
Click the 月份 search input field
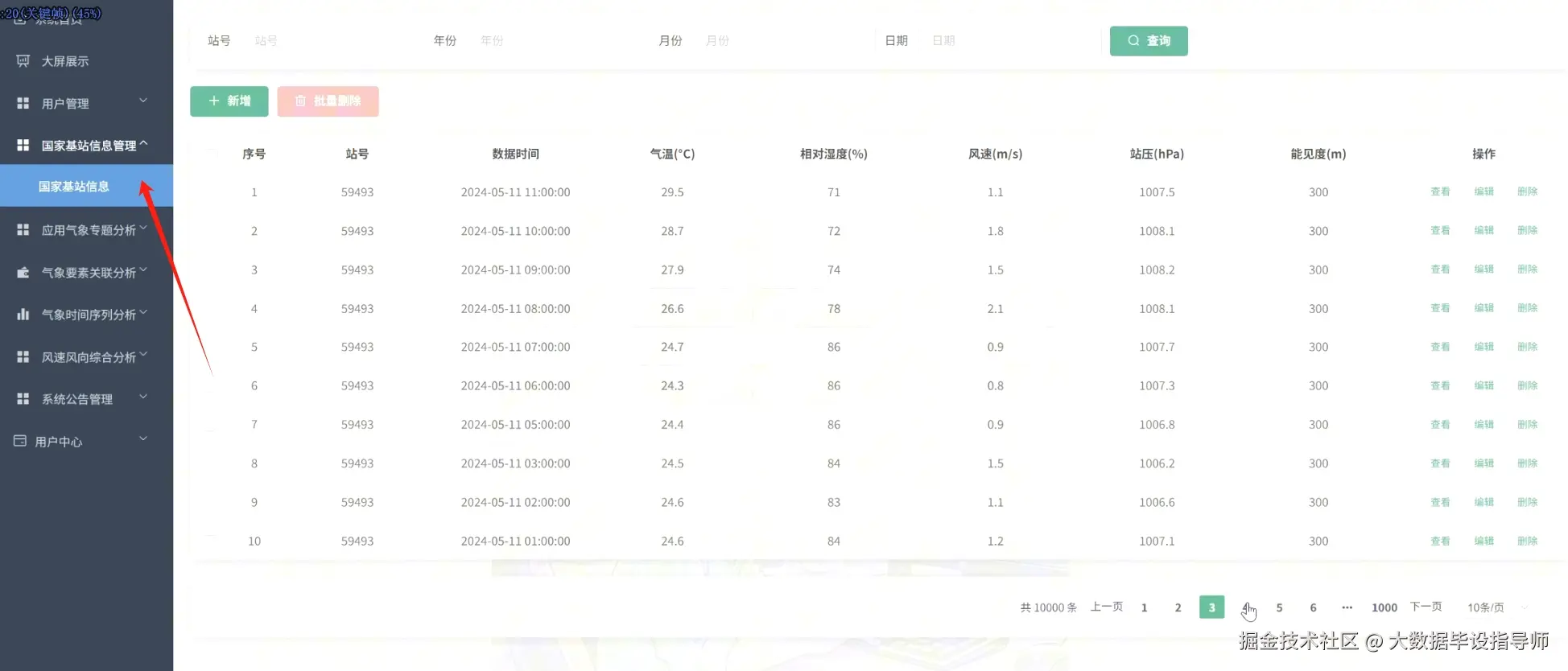point(781,40)
